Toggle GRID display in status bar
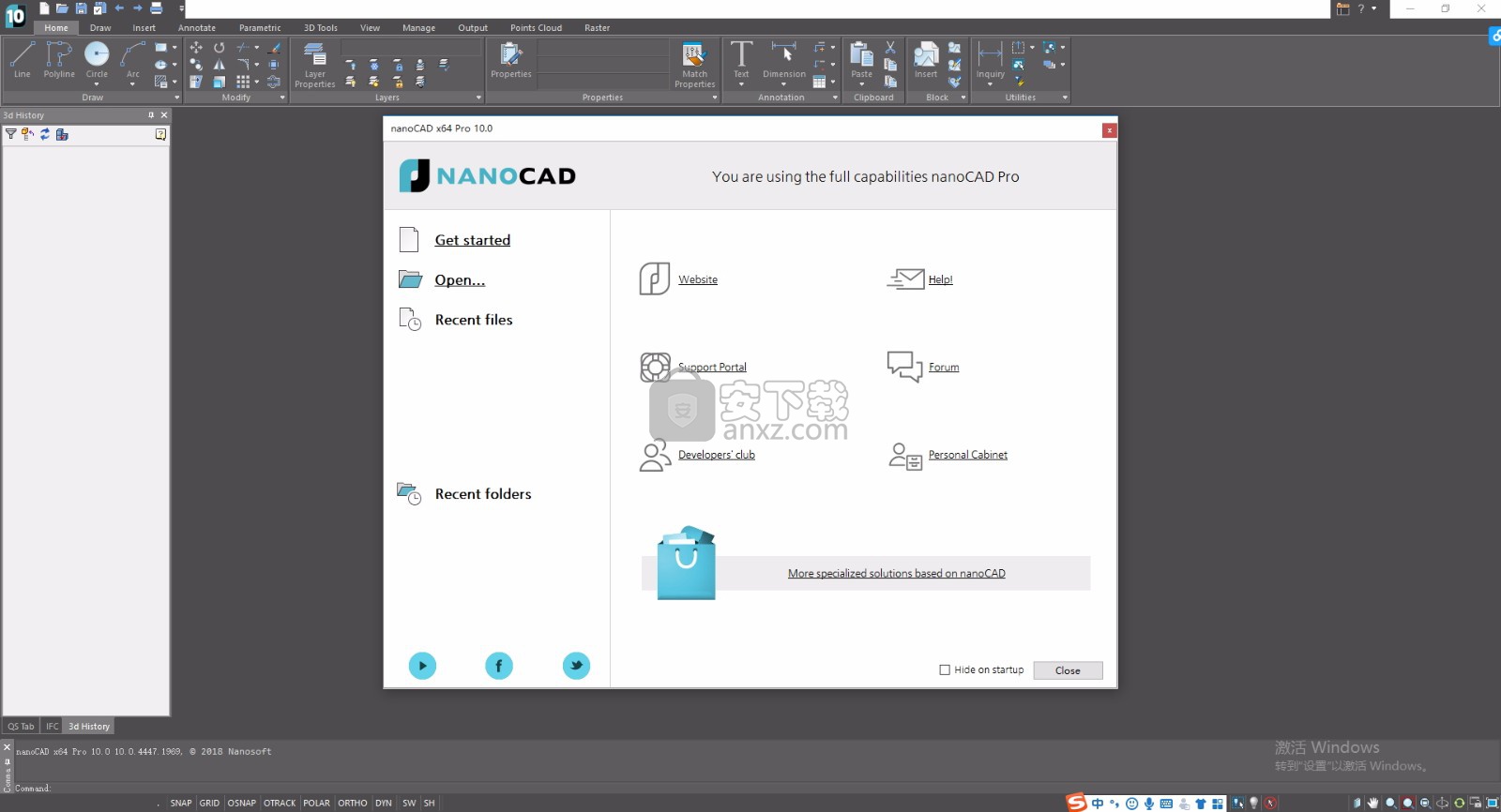 [209, 803]
